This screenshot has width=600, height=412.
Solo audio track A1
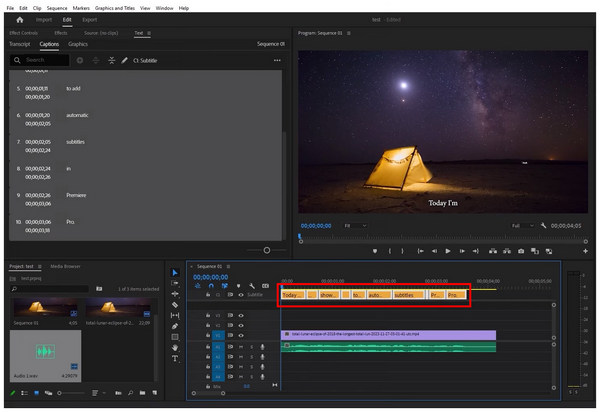tap(251, 347)
